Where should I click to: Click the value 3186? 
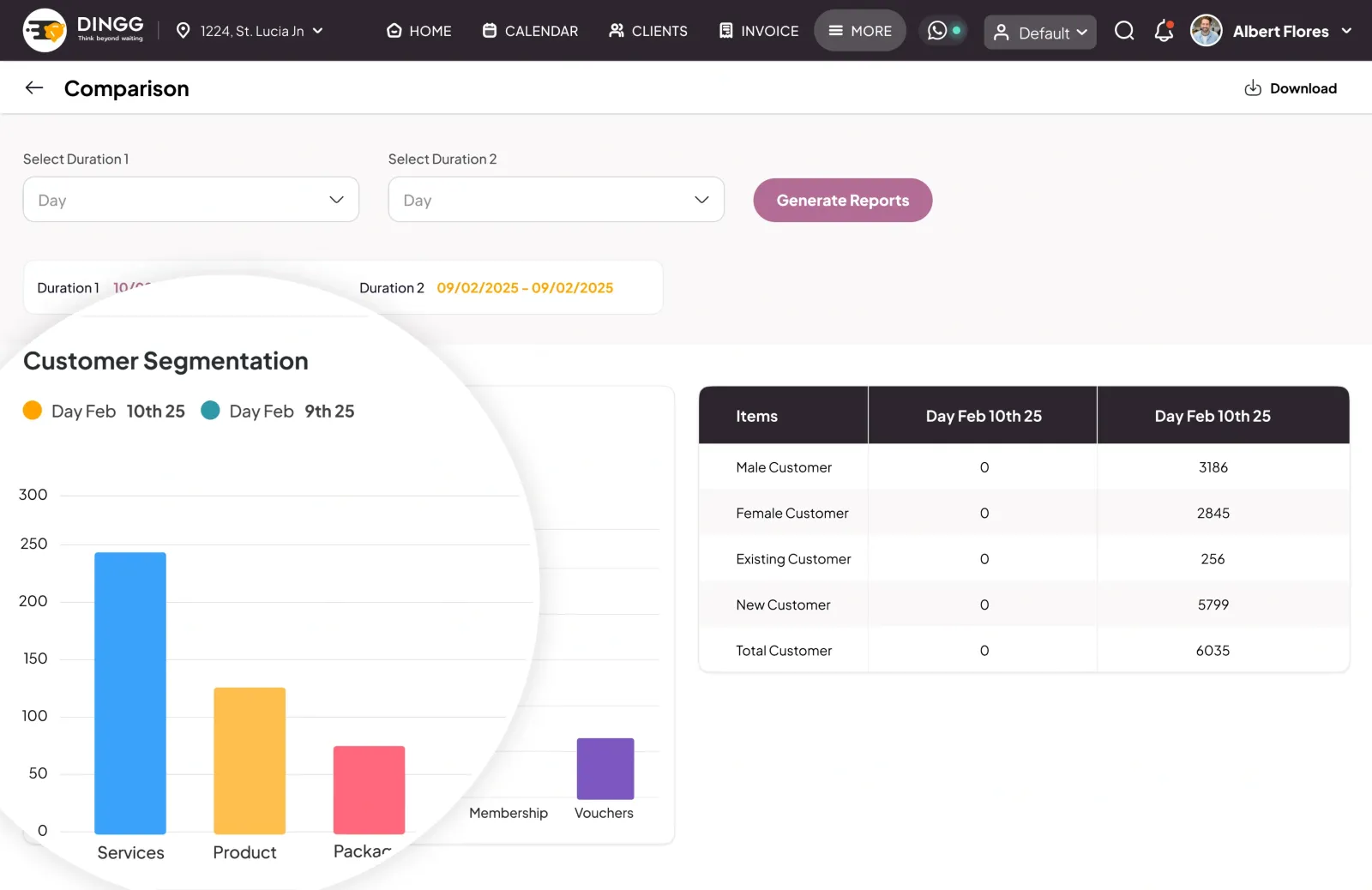(x=1213, y=467)
